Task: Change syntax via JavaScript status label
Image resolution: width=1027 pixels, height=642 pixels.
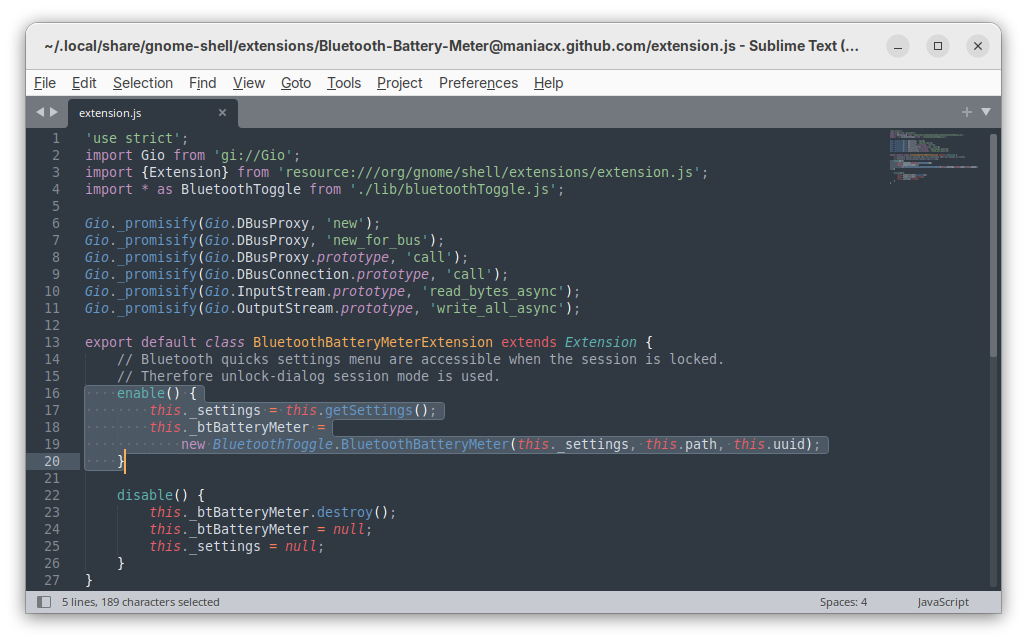Action: pos(942,602)
